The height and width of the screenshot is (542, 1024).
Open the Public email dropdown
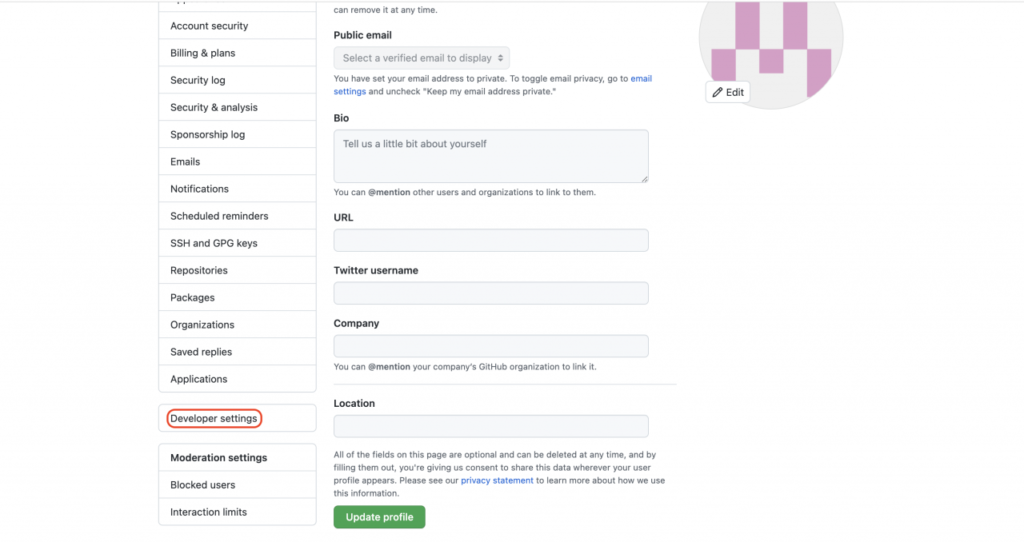[421, 58]
